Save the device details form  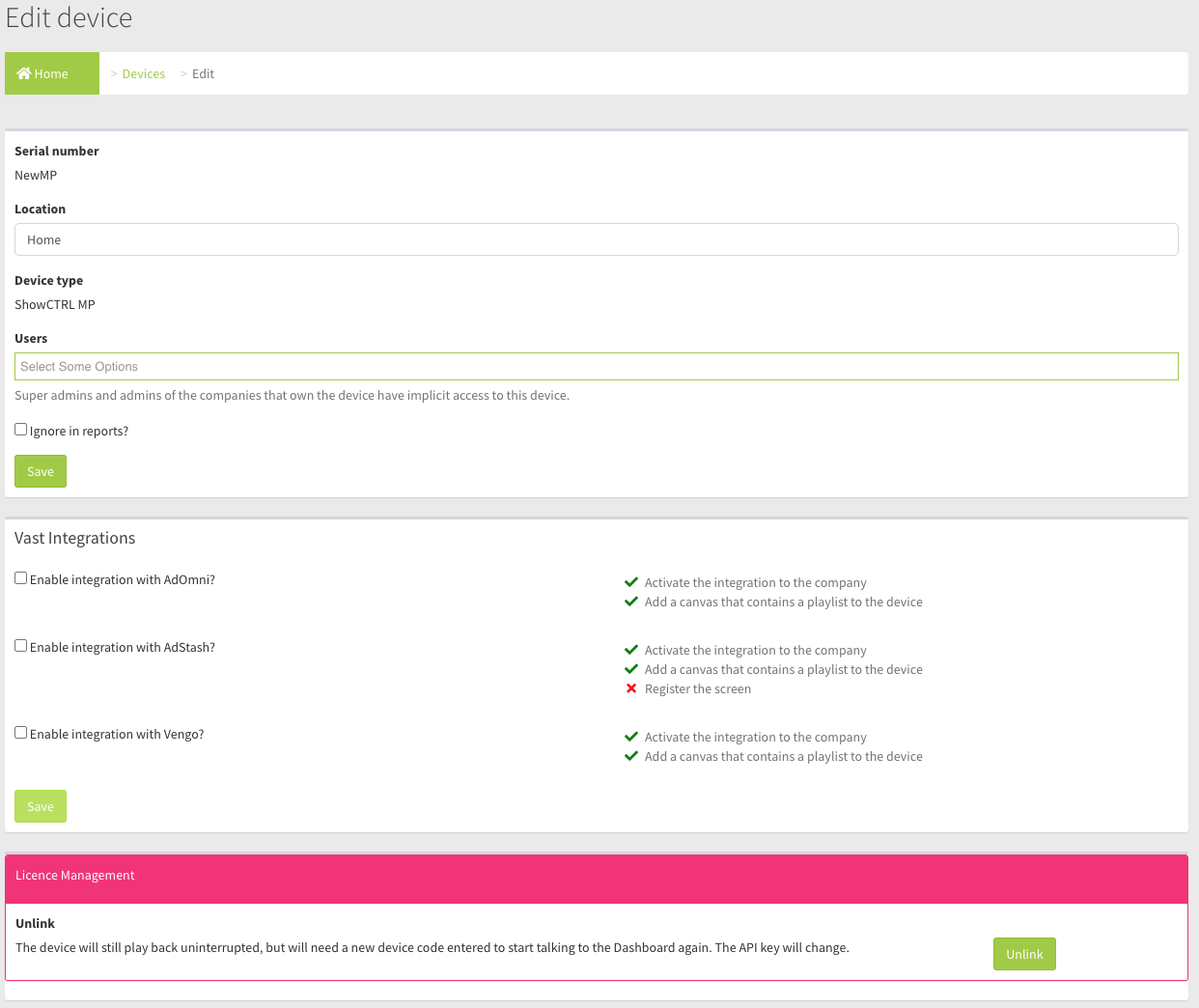pyautogui.click(x=41, y=471)
